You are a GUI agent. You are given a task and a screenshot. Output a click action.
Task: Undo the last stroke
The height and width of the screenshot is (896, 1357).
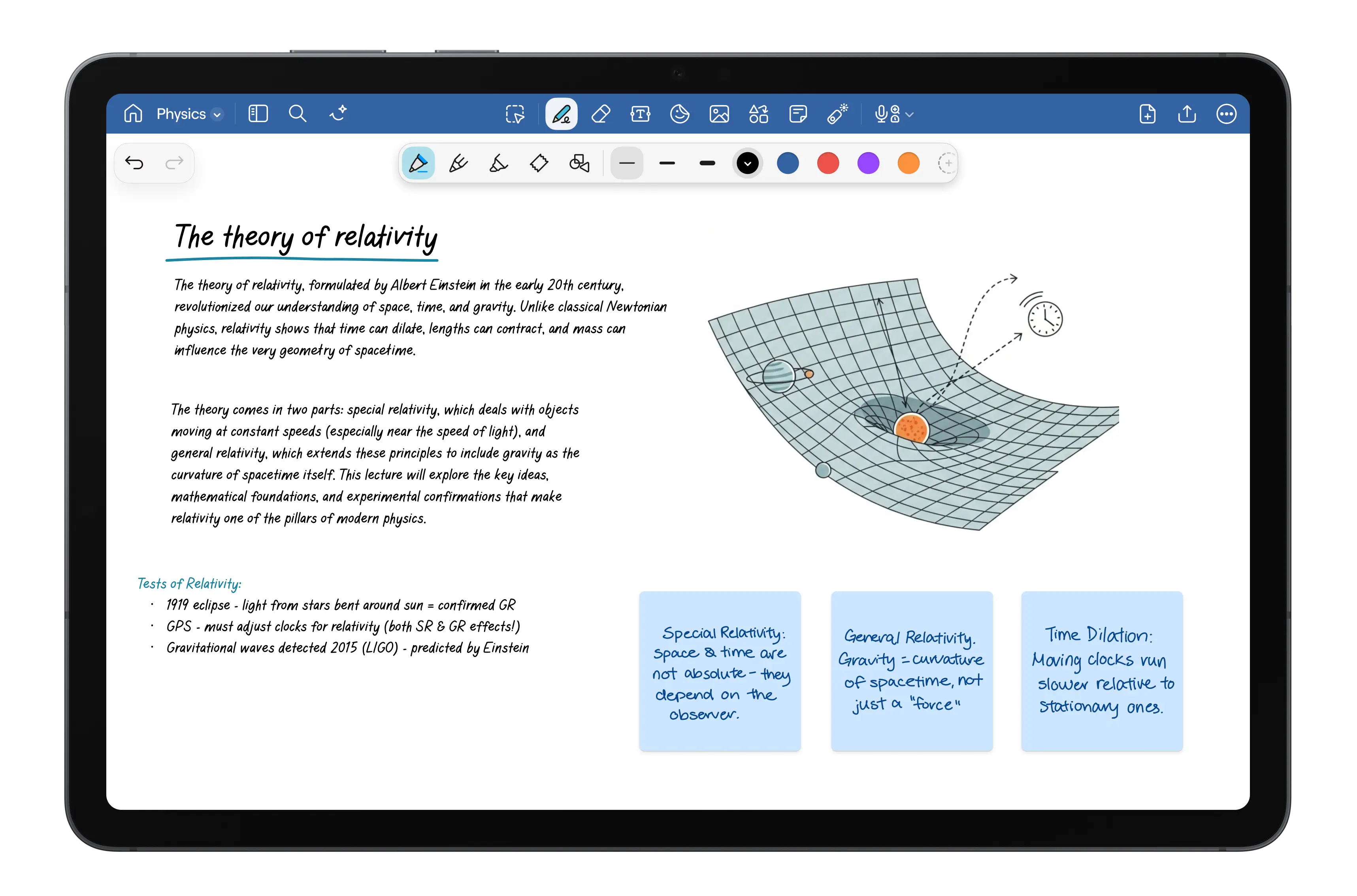tap(134, 163)
